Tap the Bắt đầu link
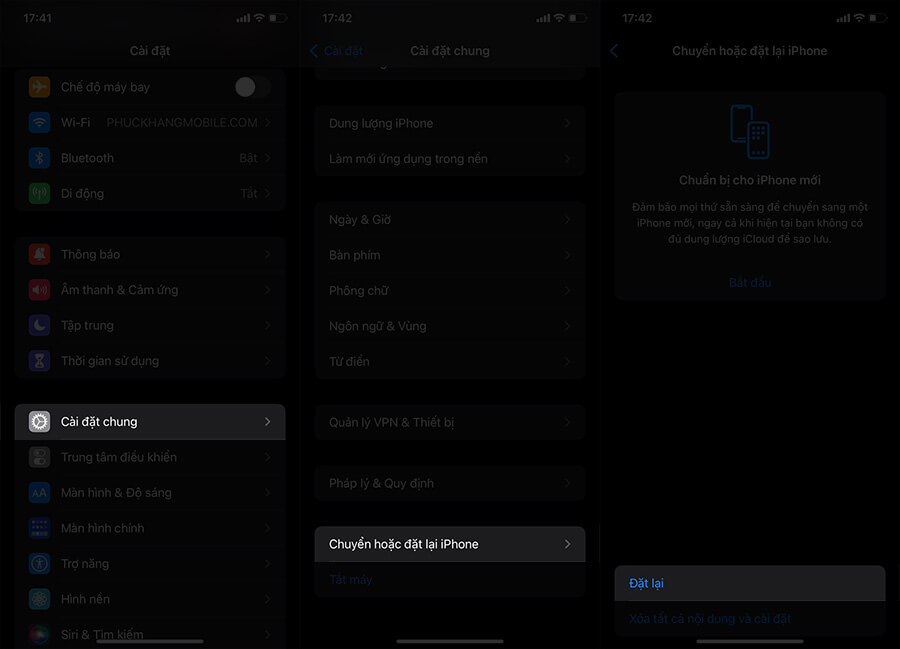 point(750,283)
